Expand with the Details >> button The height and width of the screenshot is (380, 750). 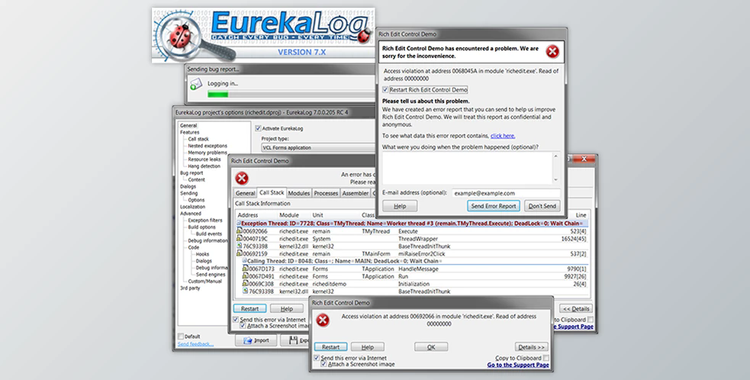(531, 347)
